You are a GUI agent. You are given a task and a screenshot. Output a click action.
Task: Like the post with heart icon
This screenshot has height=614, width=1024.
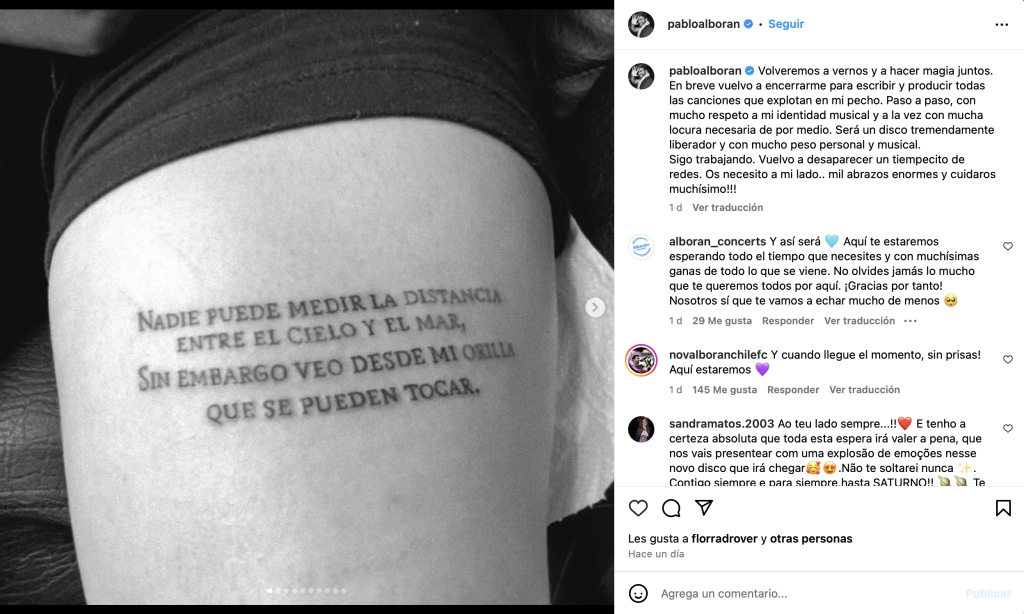coord(638,508)
